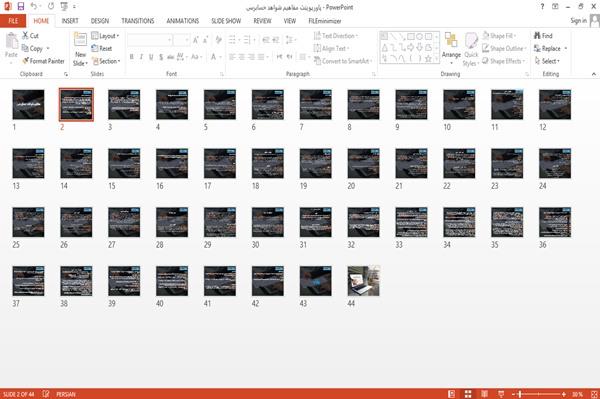Click Clear All Formatting icon
Image resolution: width=600 pixels, height=399 pixels.
[x=218, y=40]
